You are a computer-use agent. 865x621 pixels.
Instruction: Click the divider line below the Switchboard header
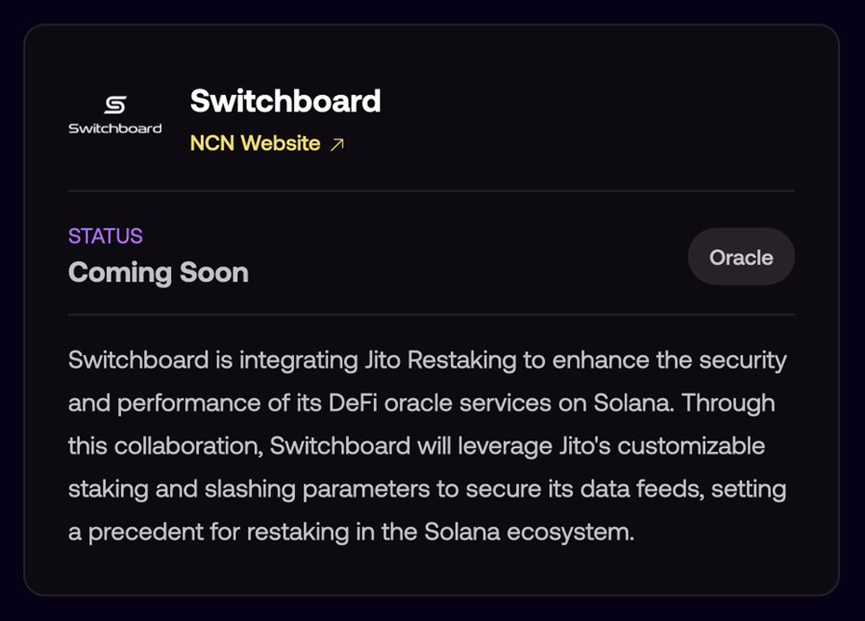point(431,190)
